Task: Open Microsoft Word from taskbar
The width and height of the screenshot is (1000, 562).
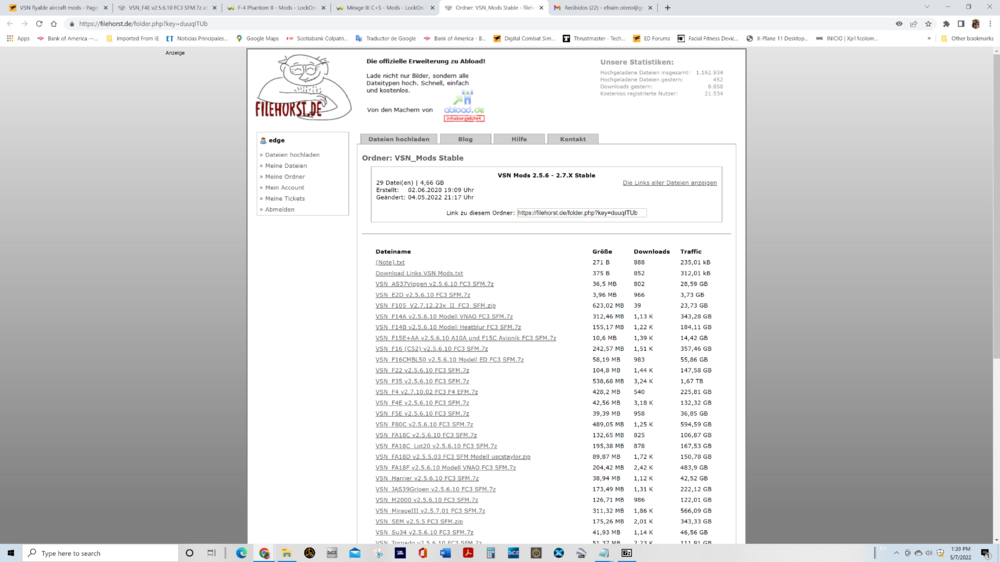Action: pyautogui.click(x=445, y=553)
